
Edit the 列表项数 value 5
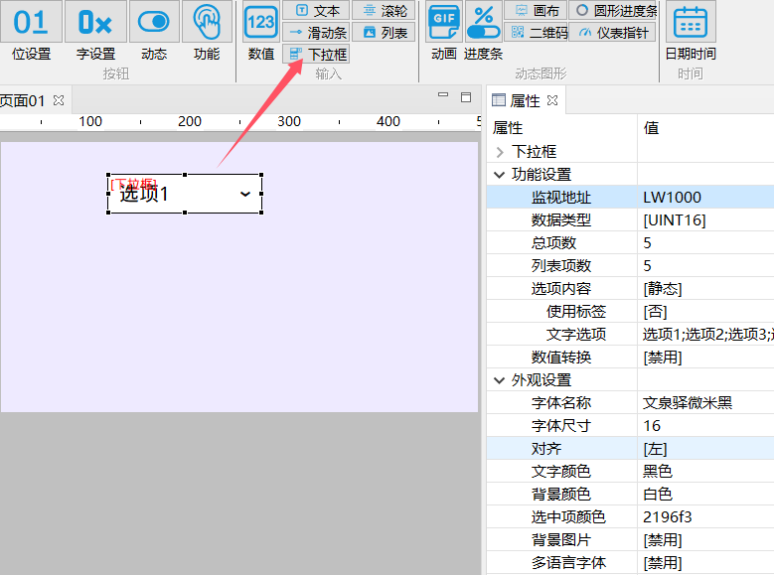[706, 266]
